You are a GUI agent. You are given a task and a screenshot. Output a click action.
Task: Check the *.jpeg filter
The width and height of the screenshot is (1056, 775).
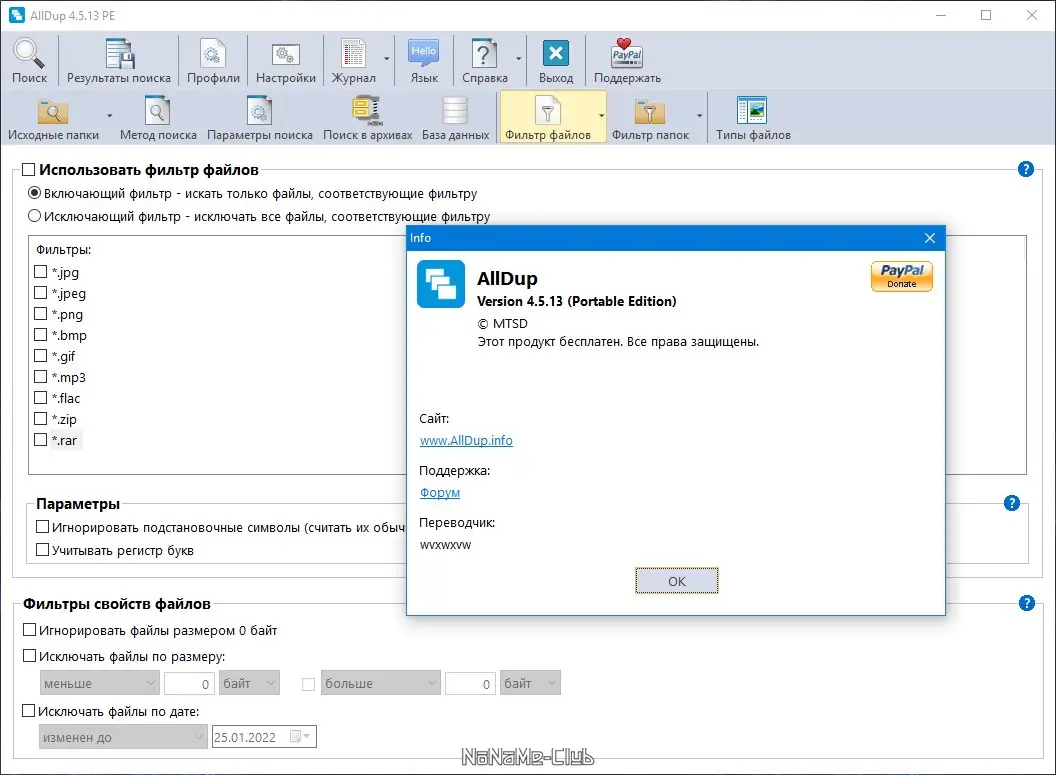40,292
